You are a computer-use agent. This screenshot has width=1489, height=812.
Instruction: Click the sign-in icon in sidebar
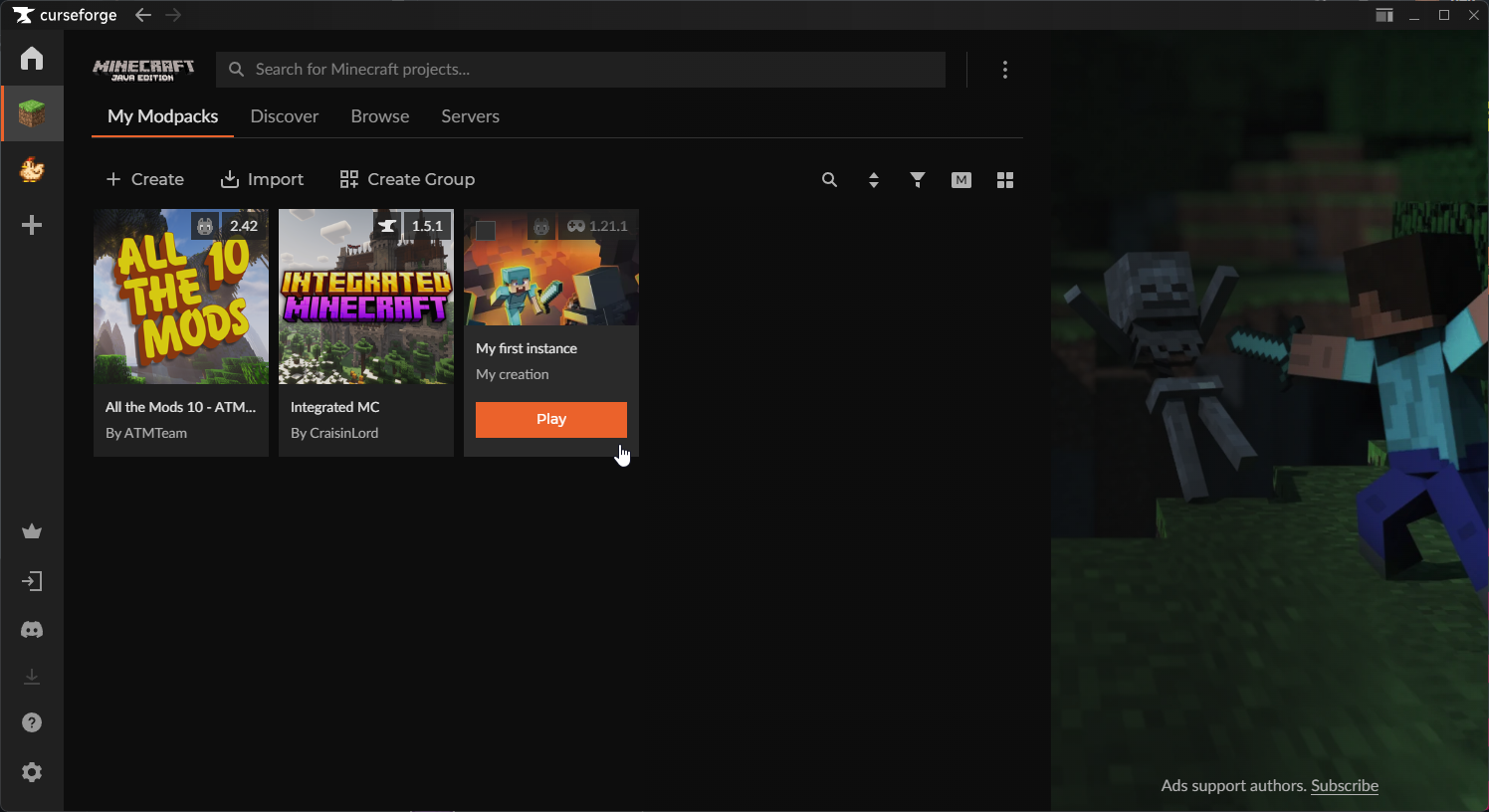pyautogui.click(x=32, y=581)
